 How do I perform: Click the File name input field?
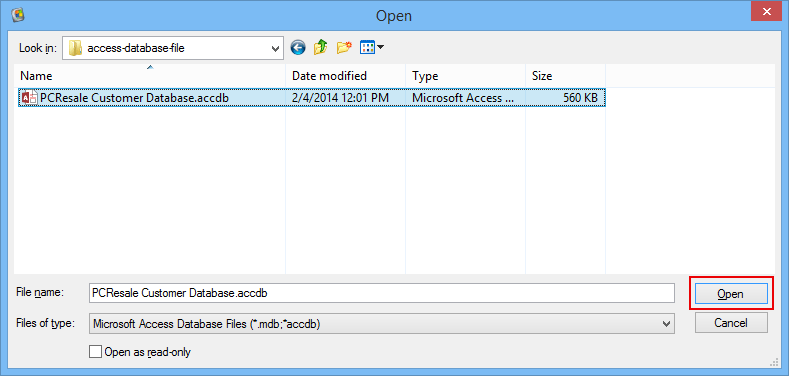[x=381, y=293]
